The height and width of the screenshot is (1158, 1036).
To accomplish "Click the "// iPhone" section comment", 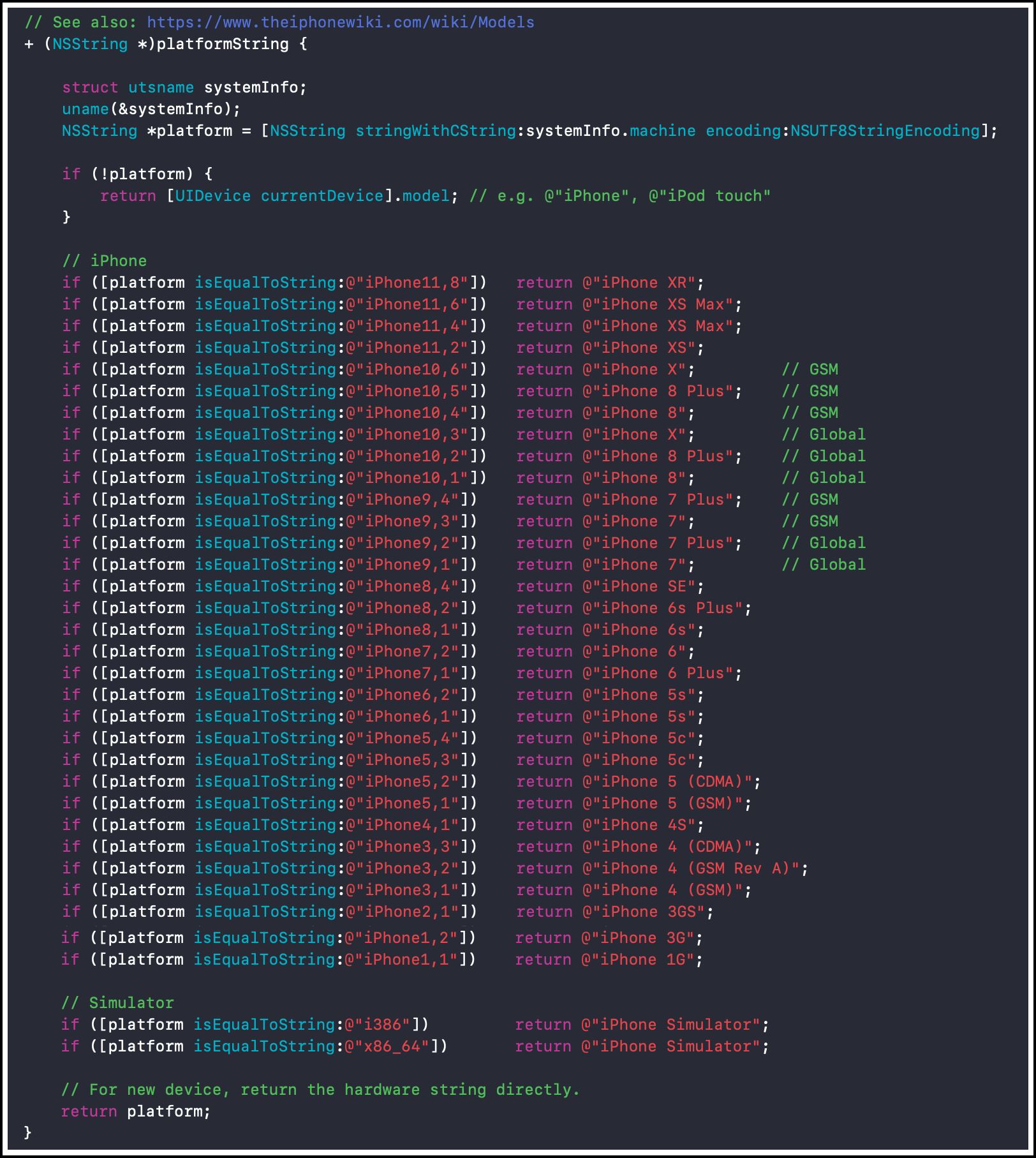I will [104, 261].
